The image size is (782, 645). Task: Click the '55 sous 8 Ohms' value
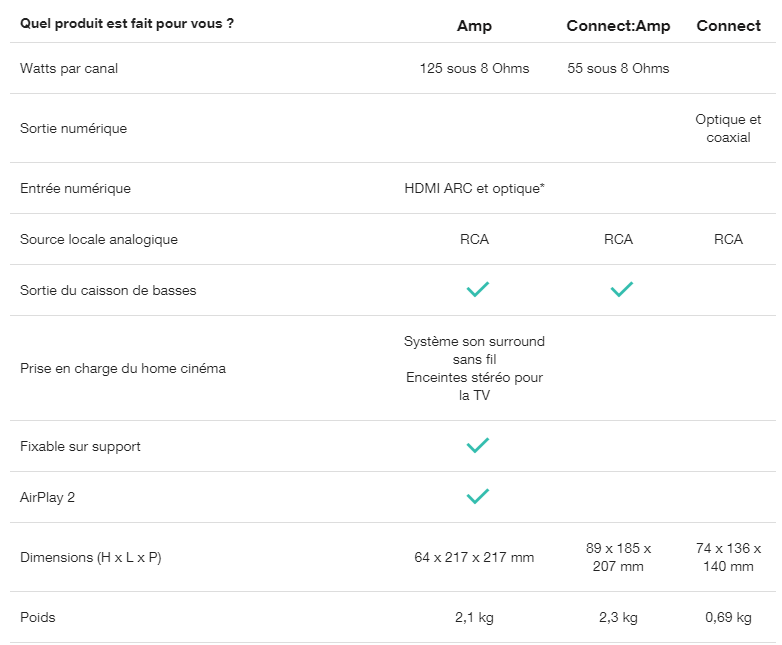coord(618,68)
